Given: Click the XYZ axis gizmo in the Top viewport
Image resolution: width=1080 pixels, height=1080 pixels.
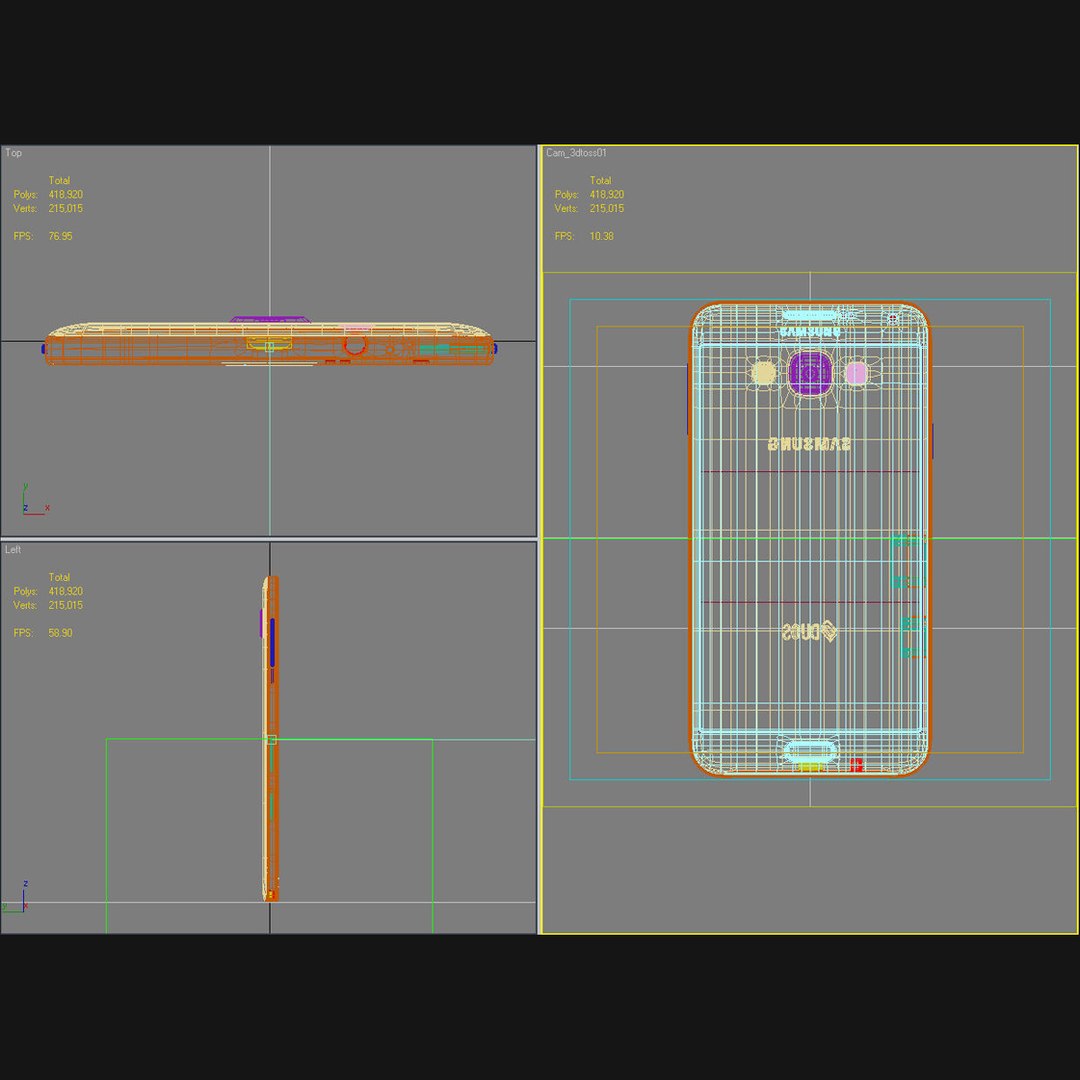Looking at the screenshot, I should tap(34, 501).
